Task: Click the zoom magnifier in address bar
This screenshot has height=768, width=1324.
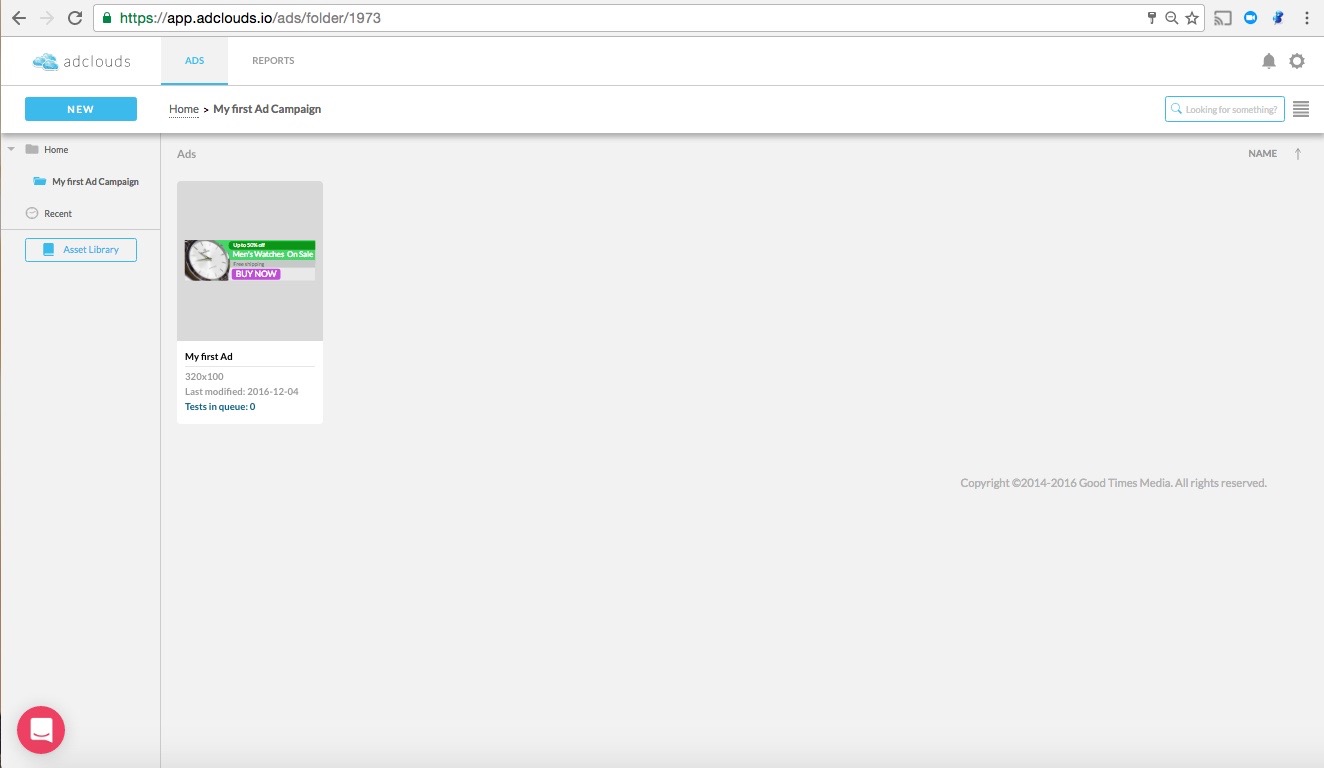Action: coord(1172,18)
